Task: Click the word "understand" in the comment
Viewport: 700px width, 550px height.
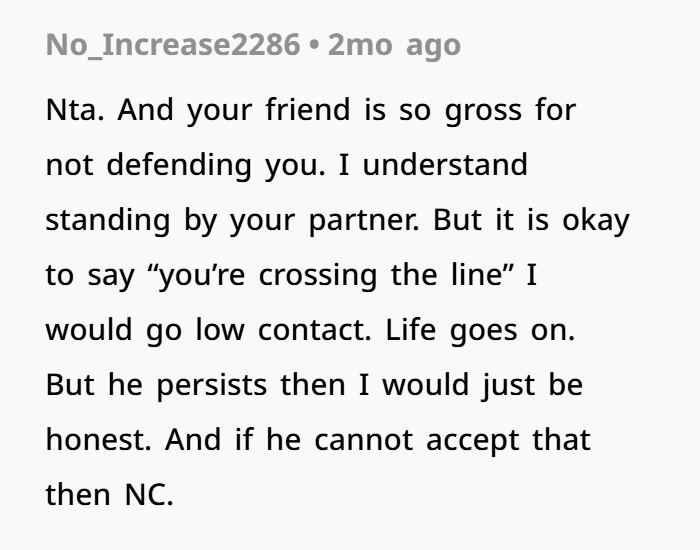Action: coord(445,165)
